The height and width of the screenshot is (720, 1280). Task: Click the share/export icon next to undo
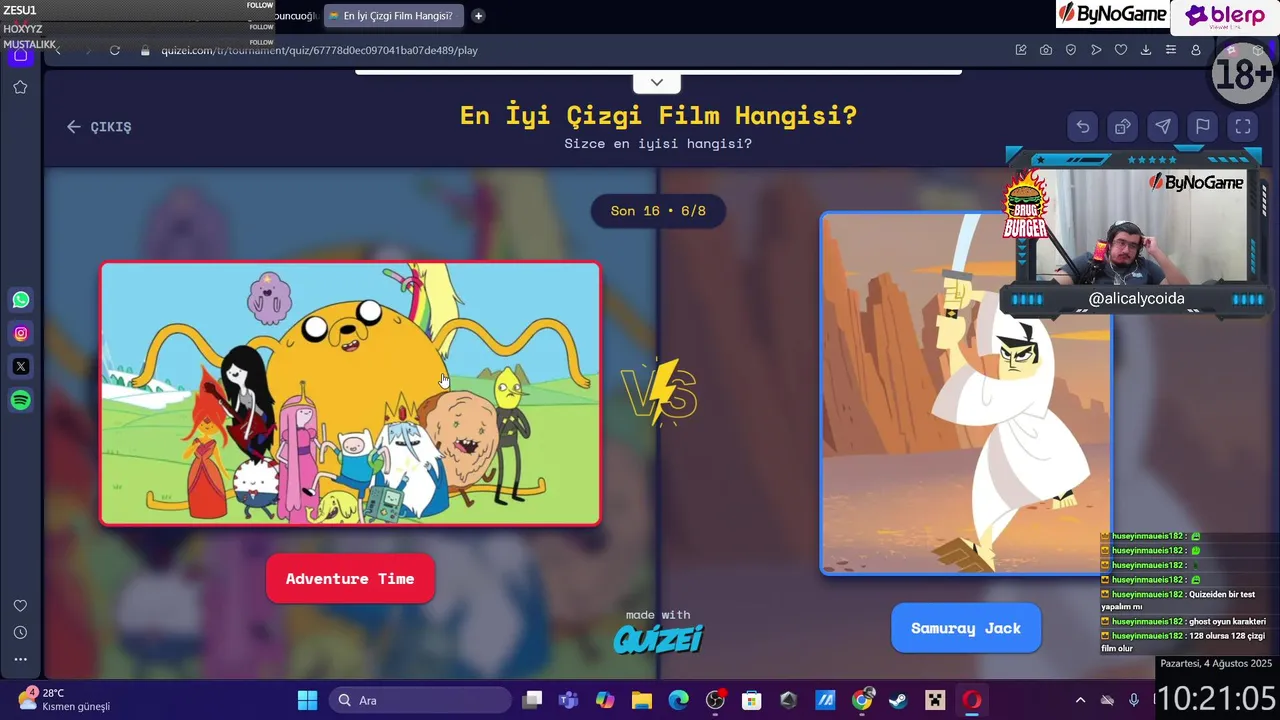click(x=1123, y=127)
